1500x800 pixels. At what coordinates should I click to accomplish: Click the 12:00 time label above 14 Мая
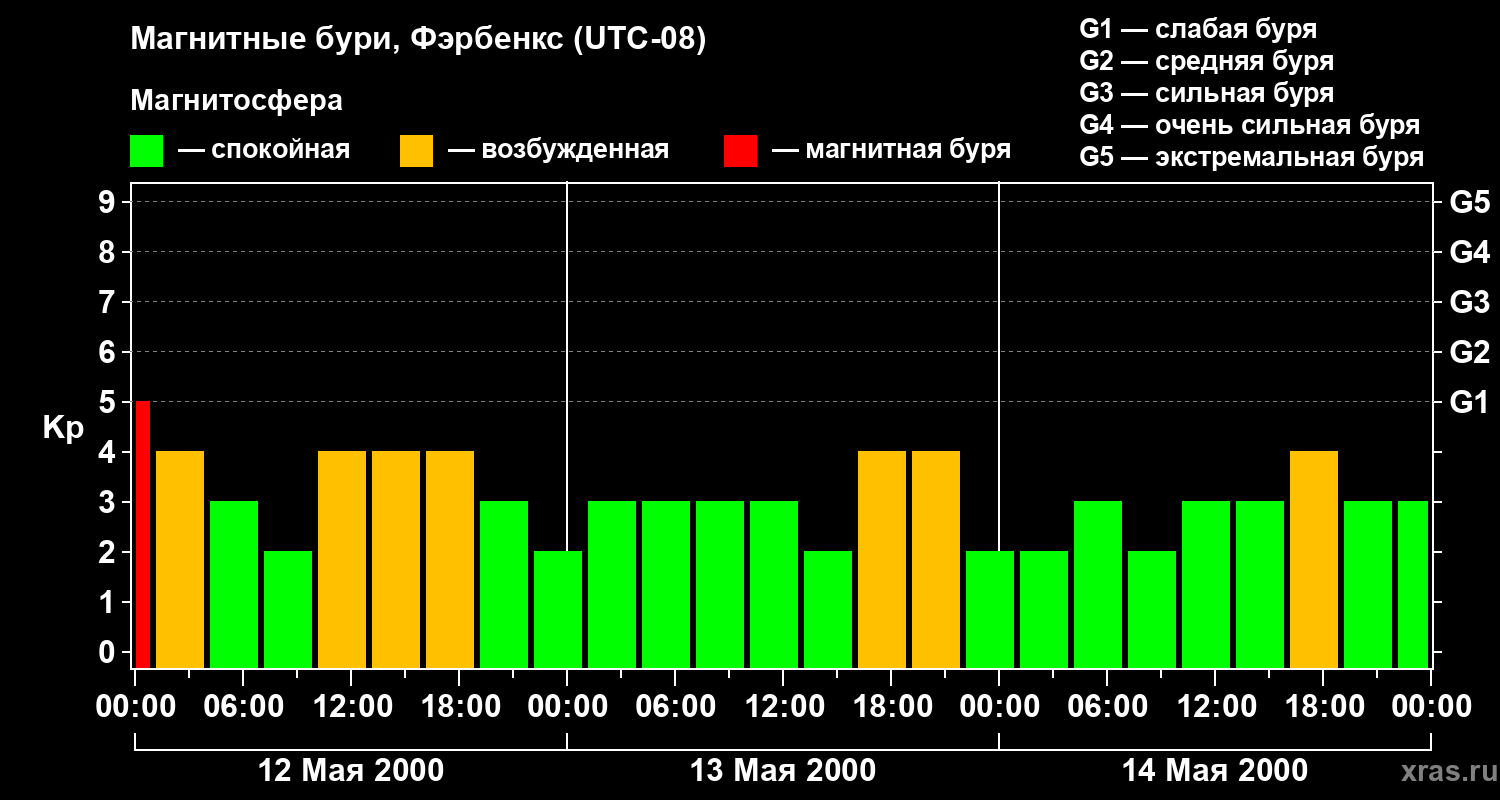click(x=1215, y=707)
